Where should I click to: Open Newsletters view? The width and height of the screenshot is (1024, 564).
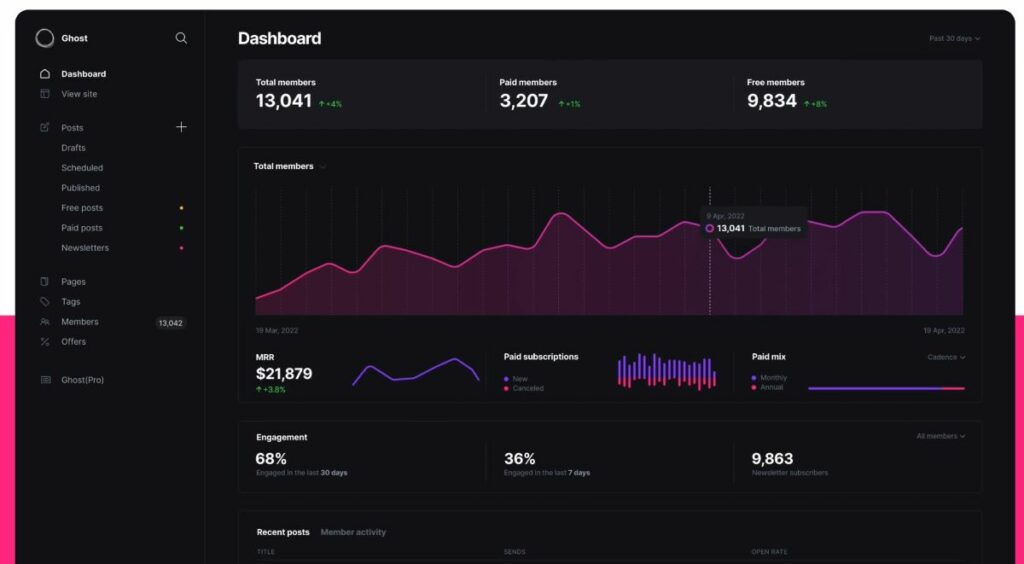[85, 248]
